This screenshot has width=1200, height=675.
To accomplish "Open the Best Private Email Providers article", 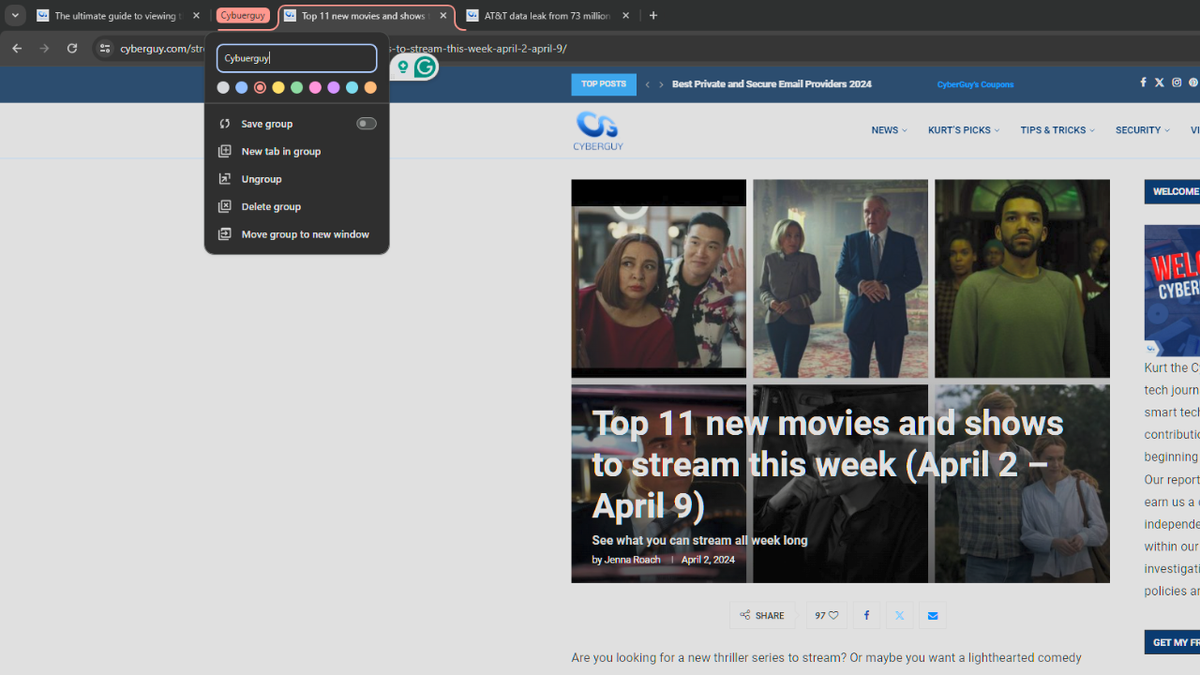I will click(770, 84).
